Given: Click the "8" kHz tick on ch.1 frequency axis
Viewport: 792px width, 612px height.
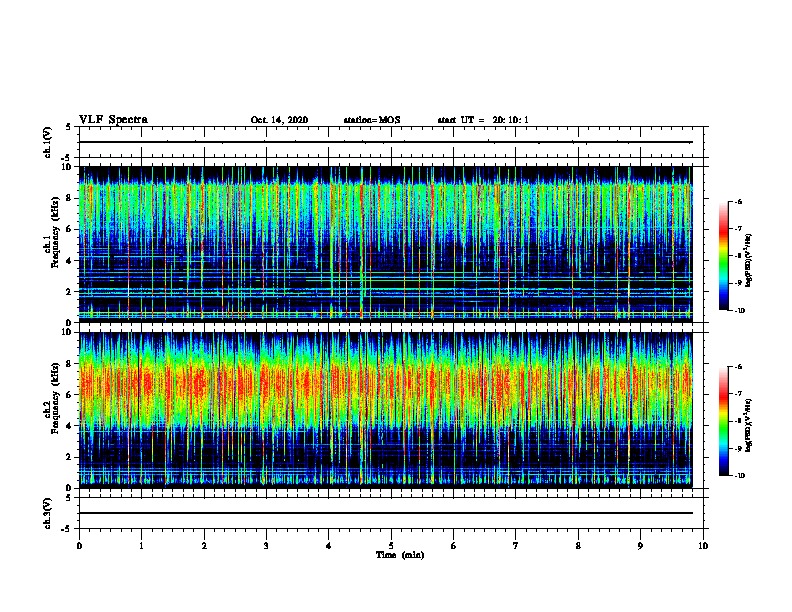Looking at the screenshot, I should pyautogui.click(x=70, y=198).
